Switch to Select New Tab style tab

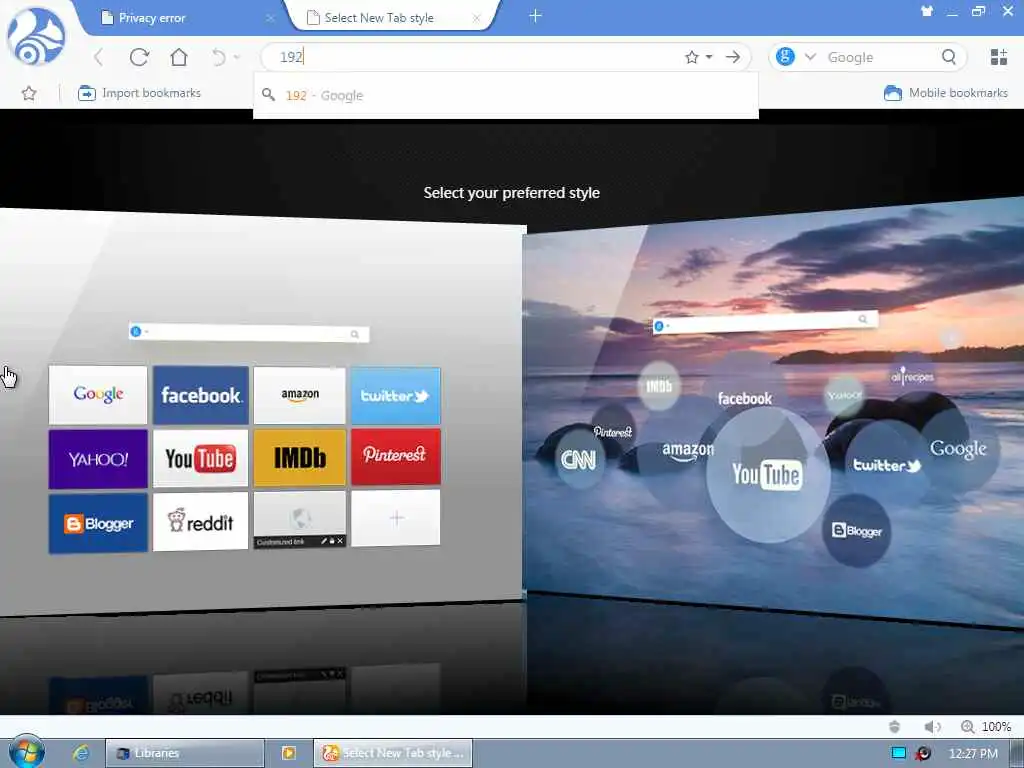tap(392, 18)
